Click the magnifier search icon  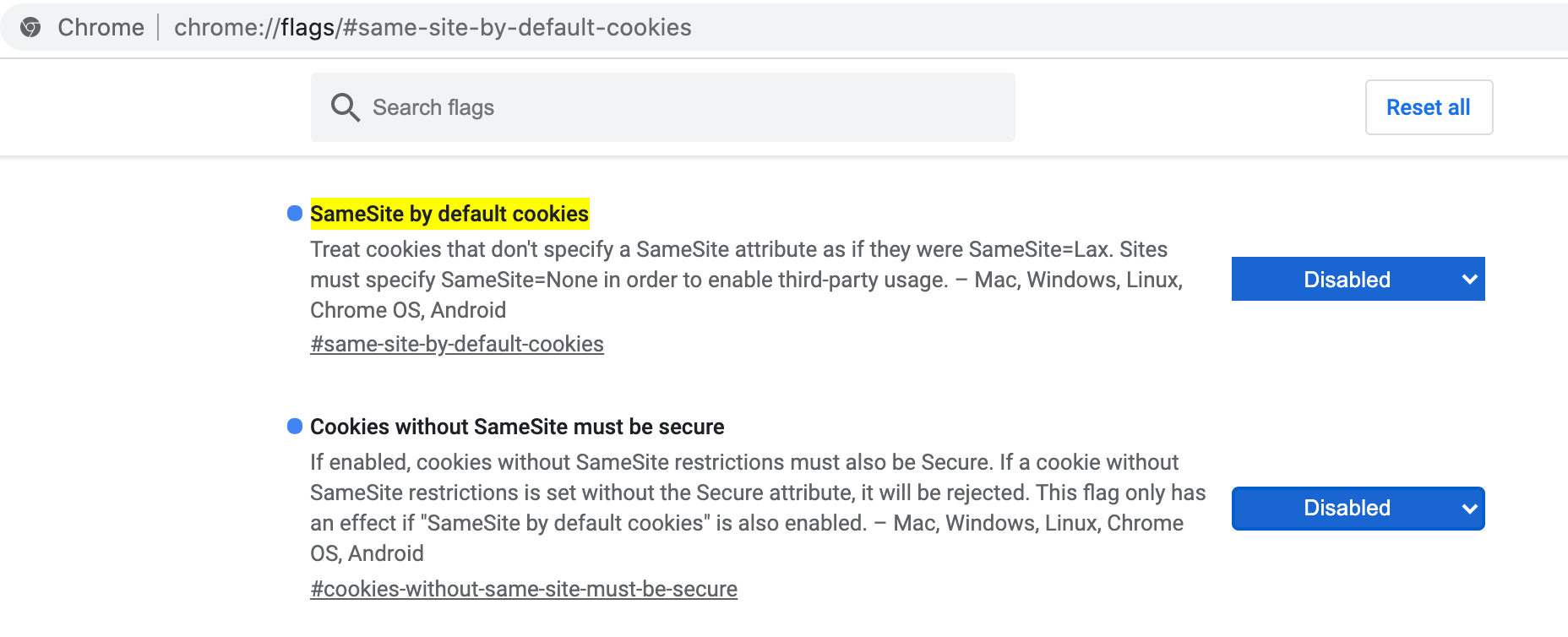[x=345, y=107]
